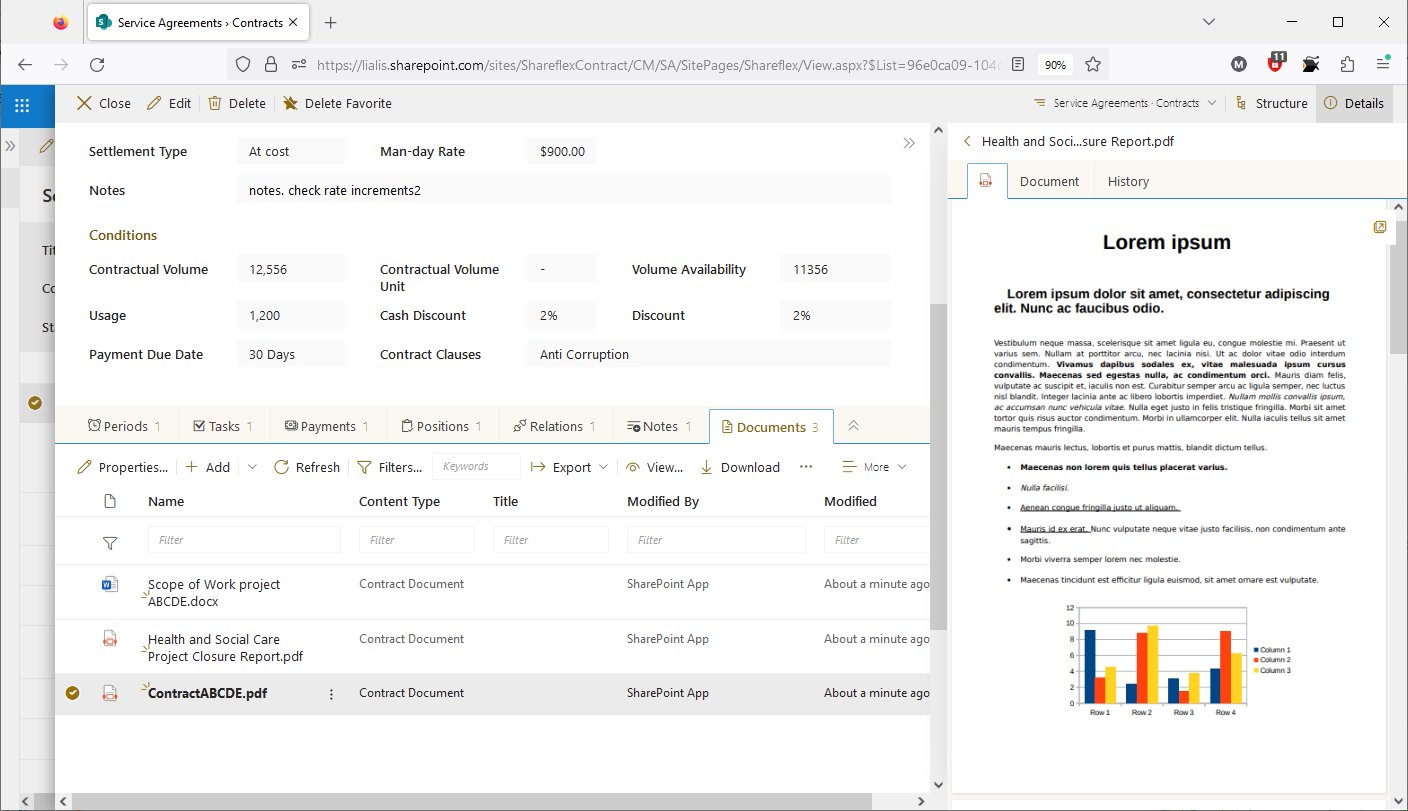Open the More dropdown in toolbar

pos(875,467)
